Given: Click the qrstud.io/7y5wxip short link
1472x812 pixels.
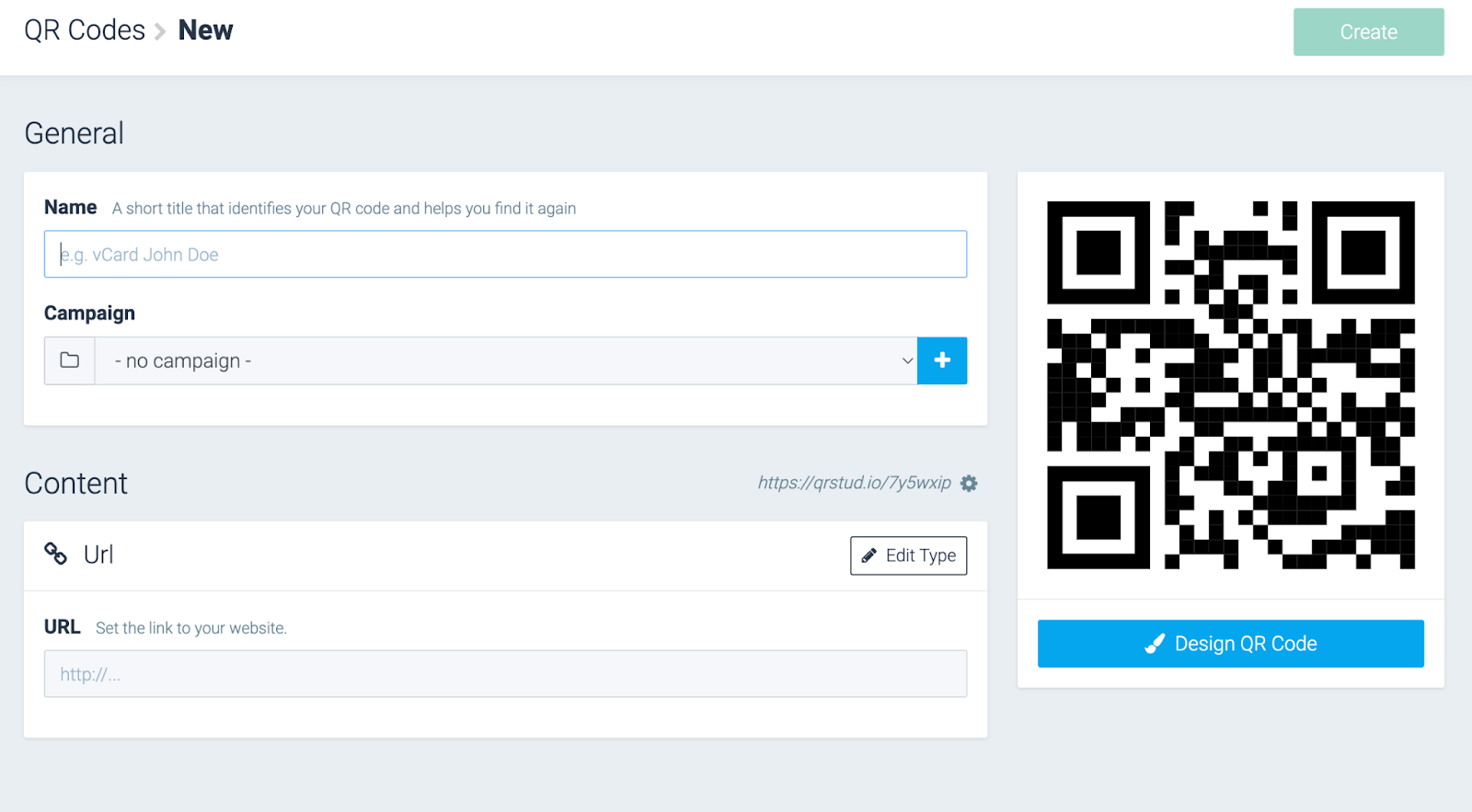Looking at the screenshot, I should click(854, 483).
